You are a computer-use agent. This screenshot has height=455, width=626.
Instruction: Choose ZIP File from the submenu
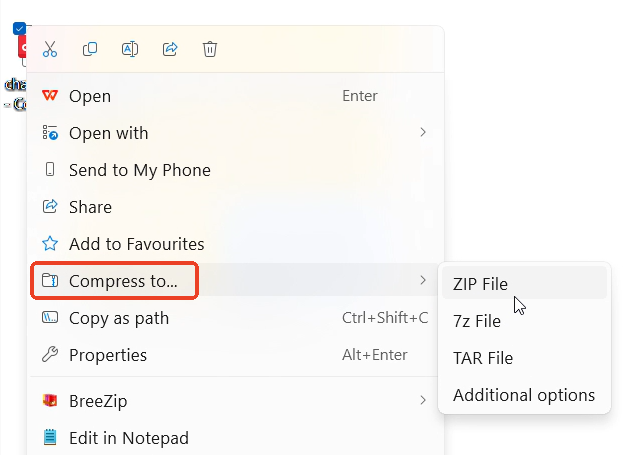pos(480,284)
